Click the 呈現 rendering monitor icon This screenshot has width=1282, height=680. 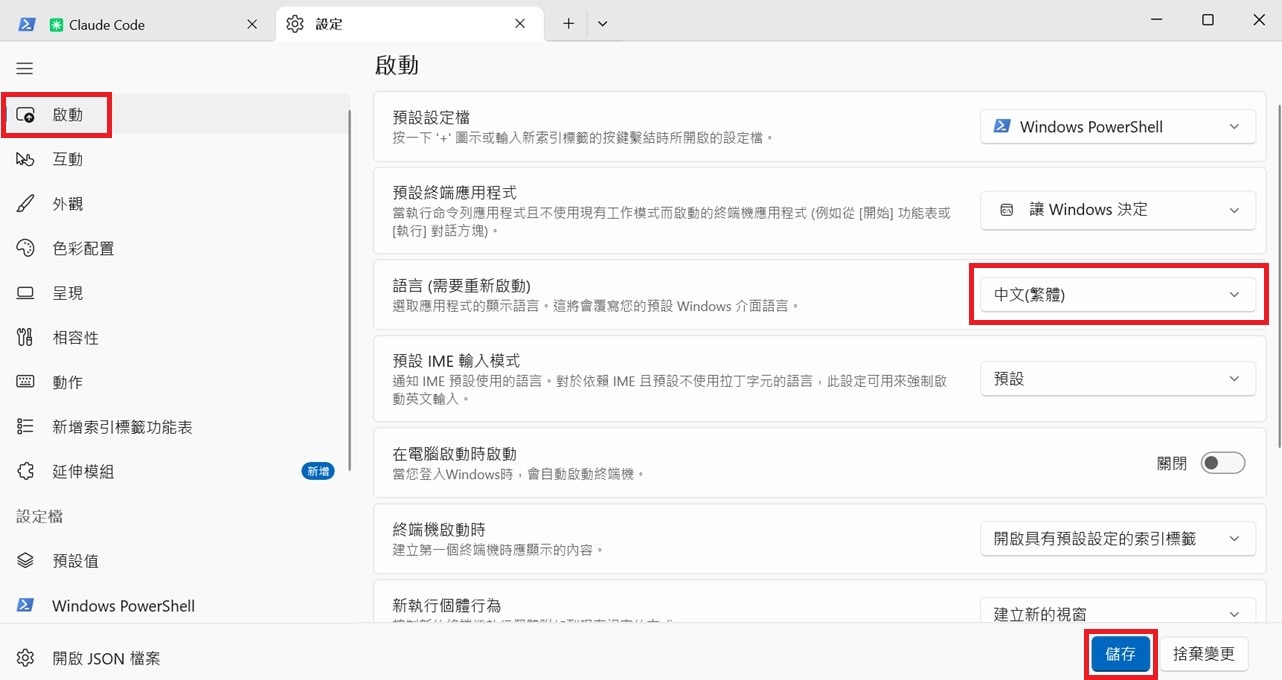(26, 293)
